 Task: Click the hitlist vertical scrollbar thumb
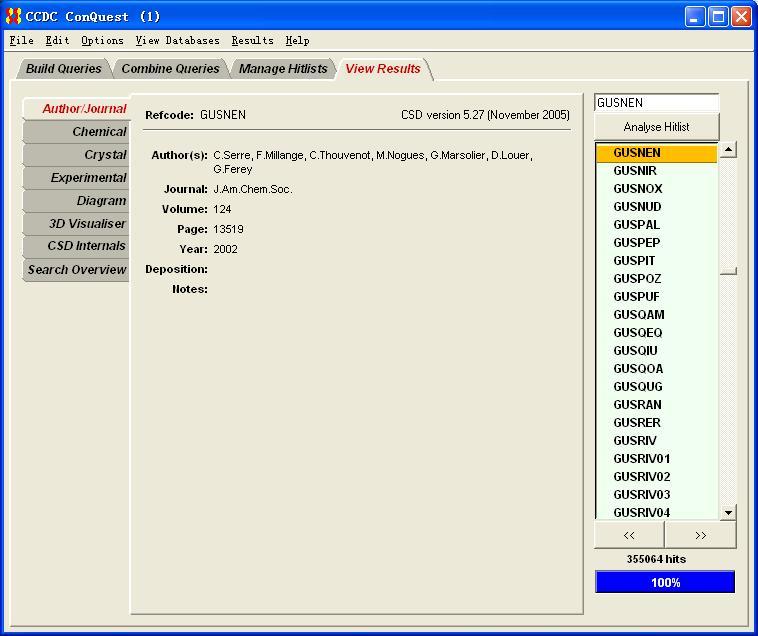(728, 271)
